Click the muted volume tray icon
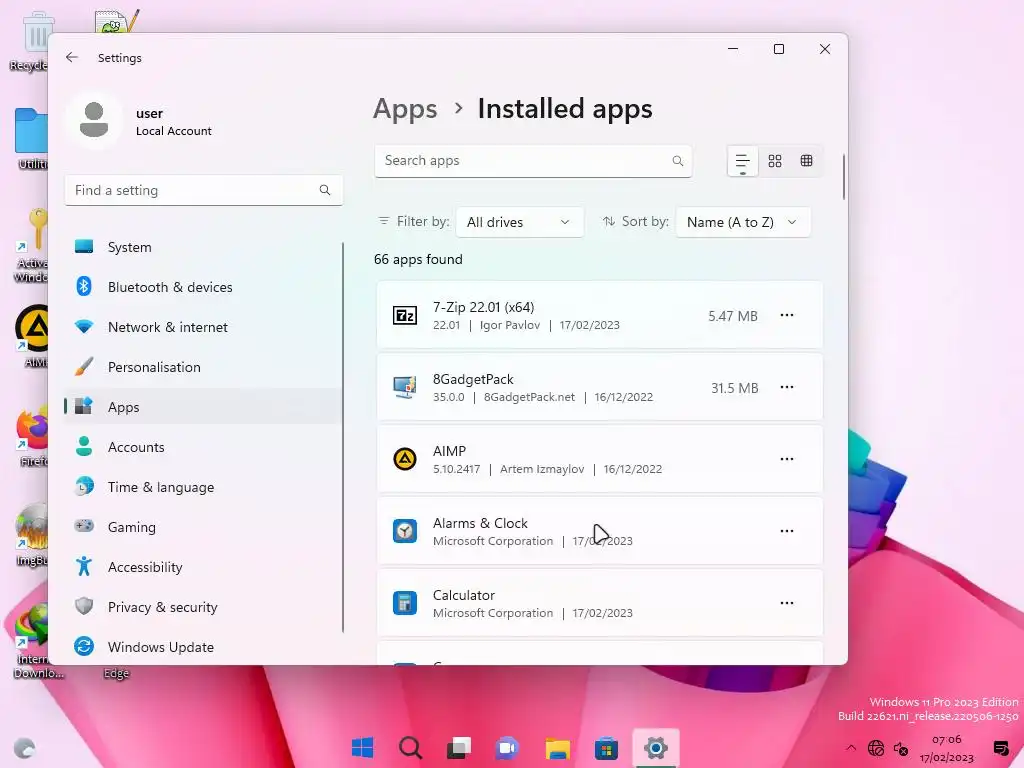The height and width of the screenshot is (768, 1024). [901, 748]
